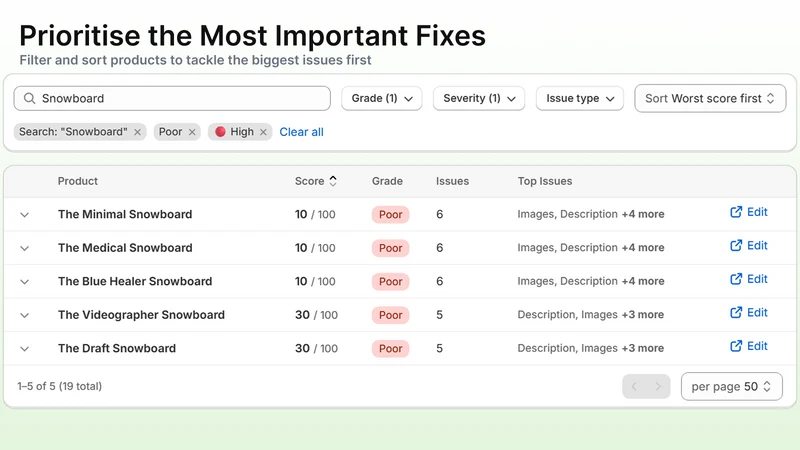Open the per page 50 selector

tap(732, 387)
